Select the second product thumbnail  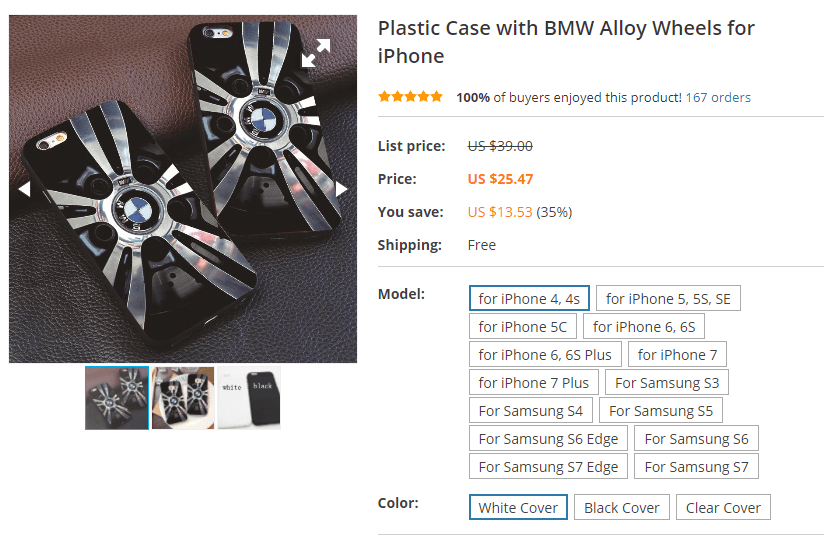pos(183,398)
